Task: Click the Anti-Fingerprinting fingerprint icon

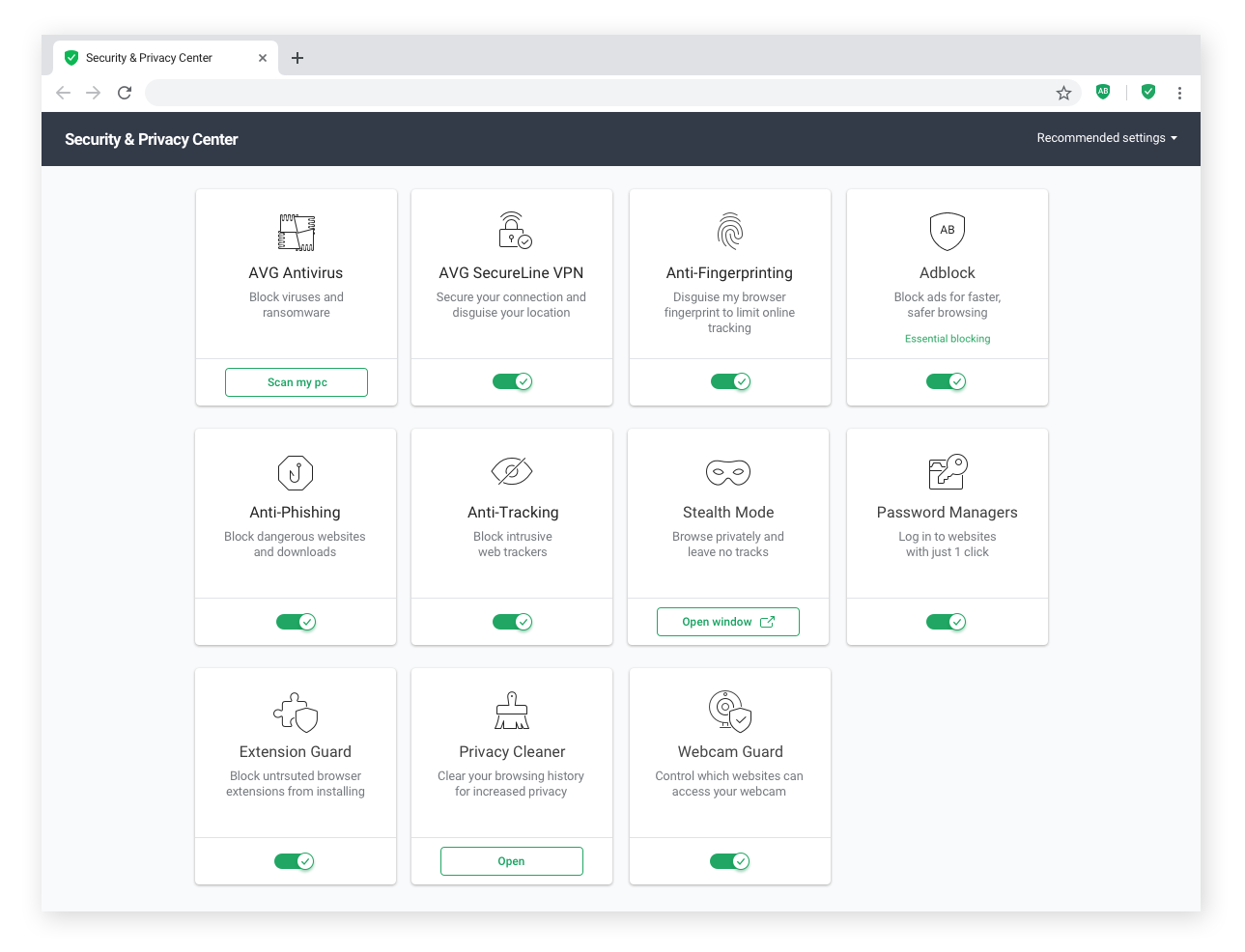Action: 730,232
